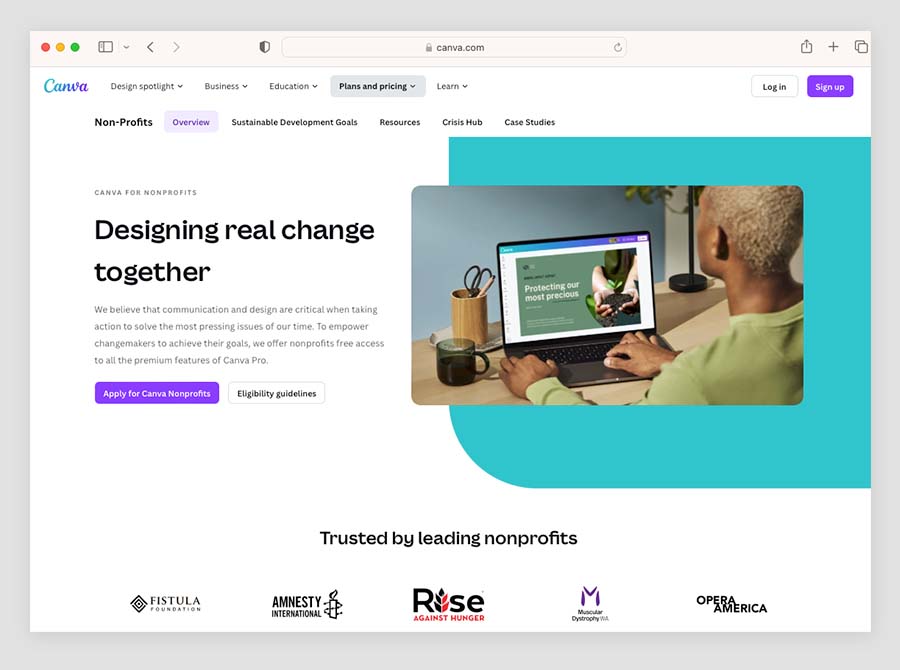Click the Sign up button
The image size is (900, 670).
tap(830, 87)
